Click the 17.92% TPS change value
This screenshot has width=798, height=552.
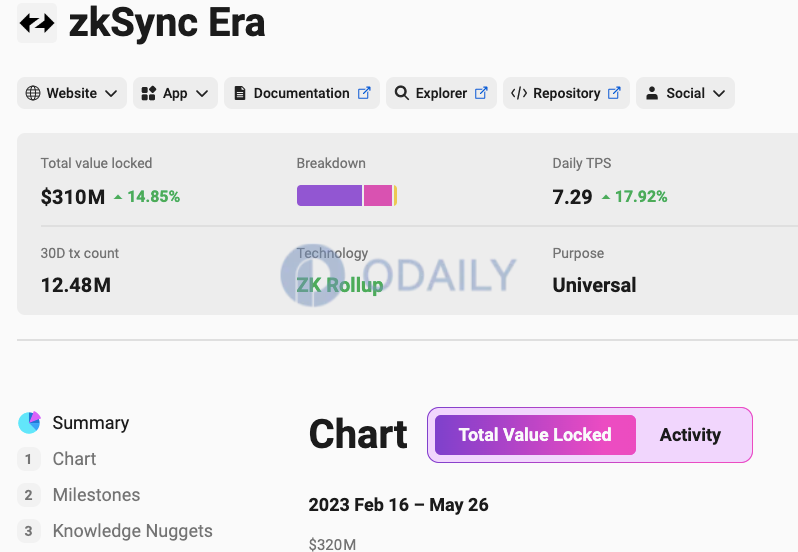(641, 197)
